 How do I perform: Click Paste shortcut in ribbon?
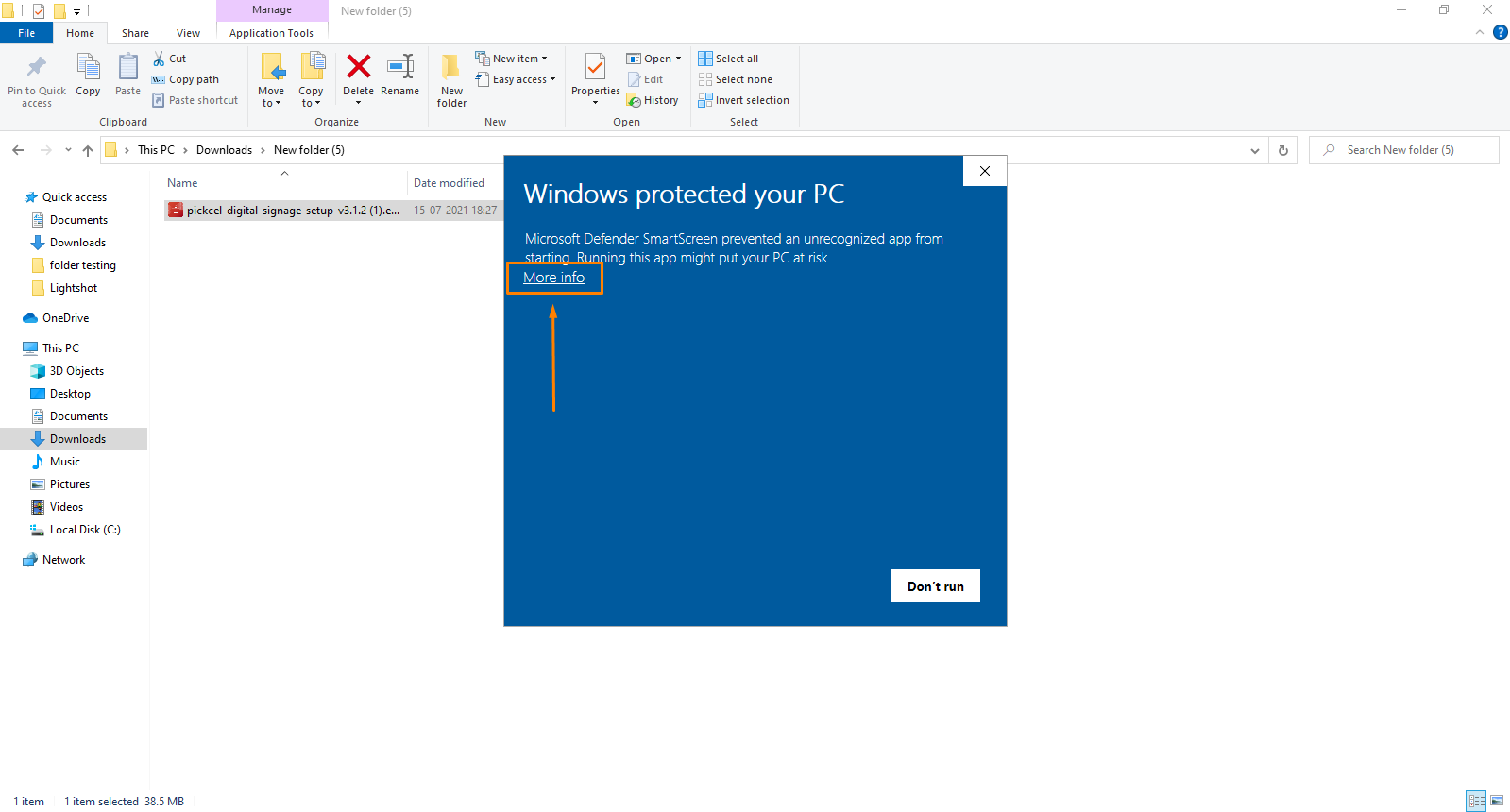tap(195, 100)
